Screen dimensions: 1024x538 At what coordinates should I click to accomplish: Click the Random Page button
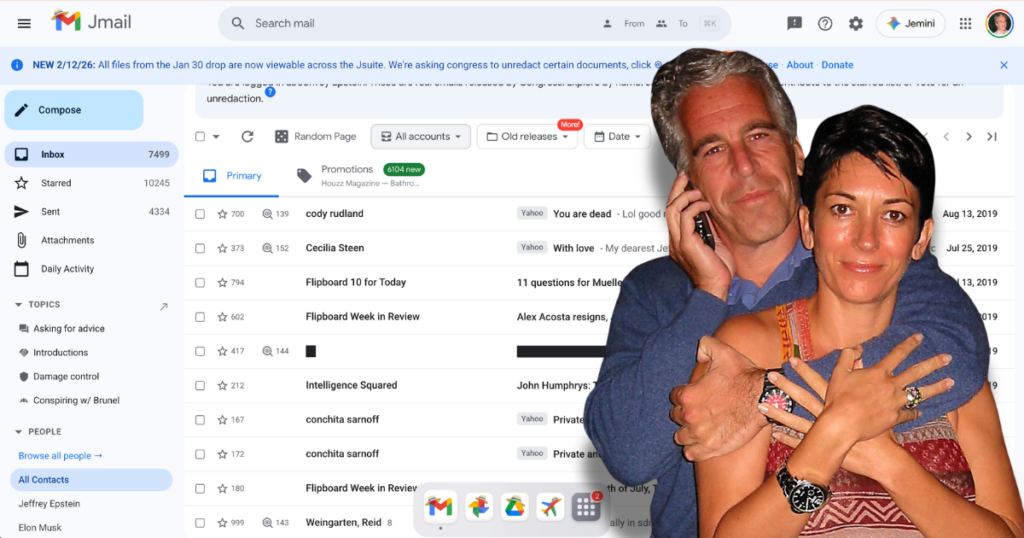315,136
